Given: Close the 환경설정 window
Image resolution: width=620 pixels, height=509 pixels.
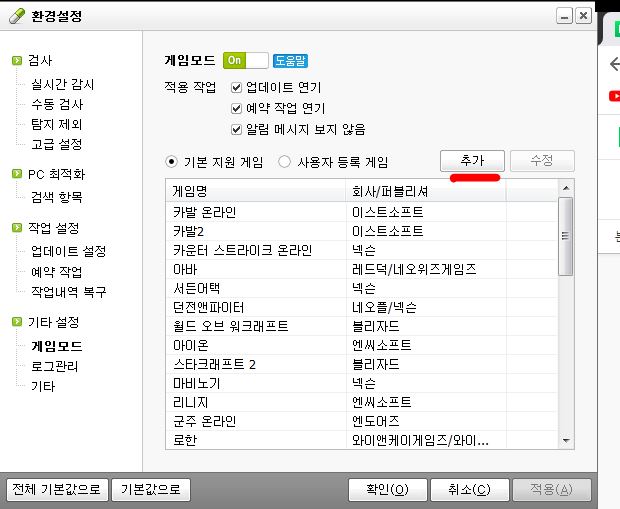Looking at the screenshot, I should 583,16.
